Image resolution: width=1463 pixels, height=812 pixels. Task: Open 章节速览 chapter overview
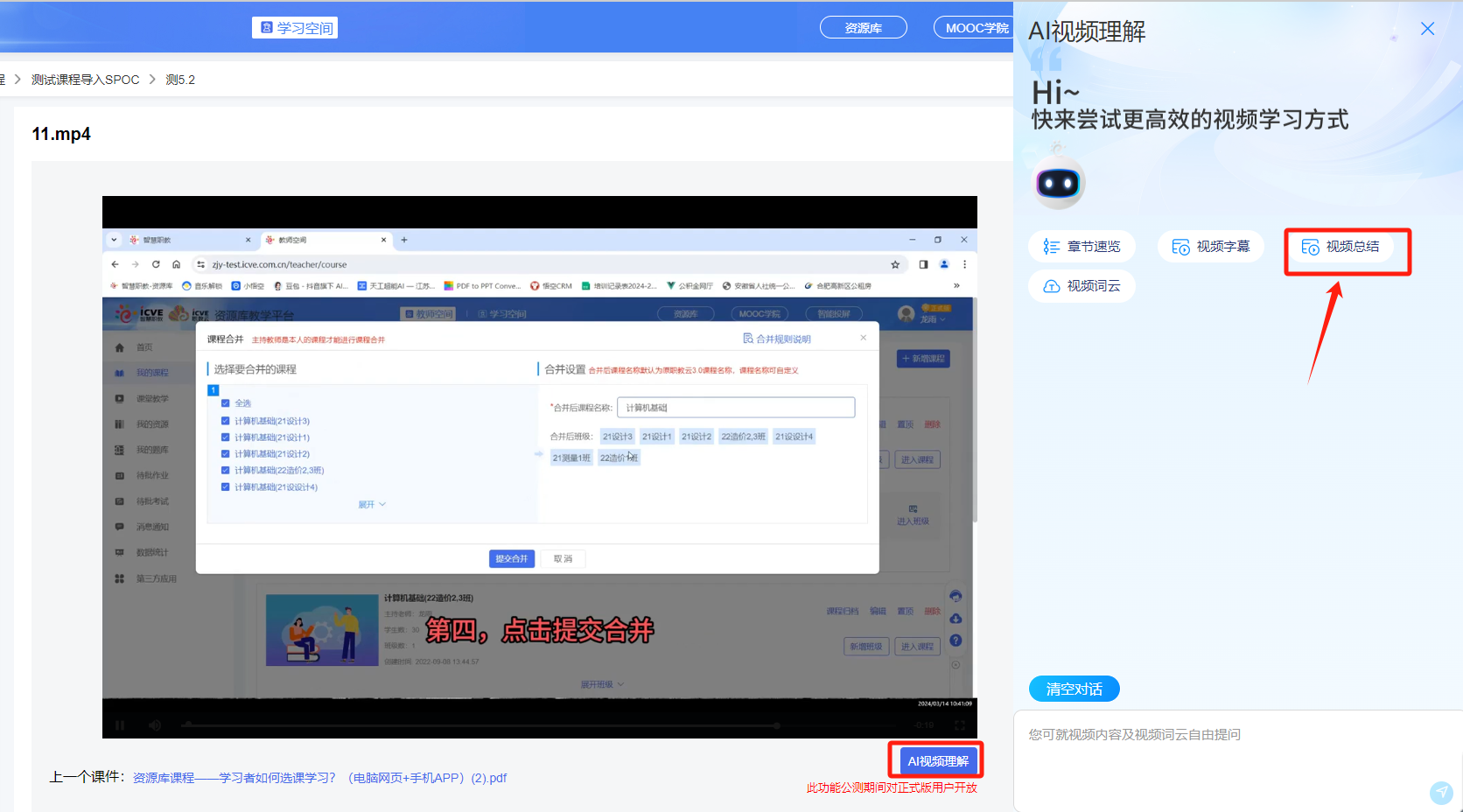tap(1081, 247)
